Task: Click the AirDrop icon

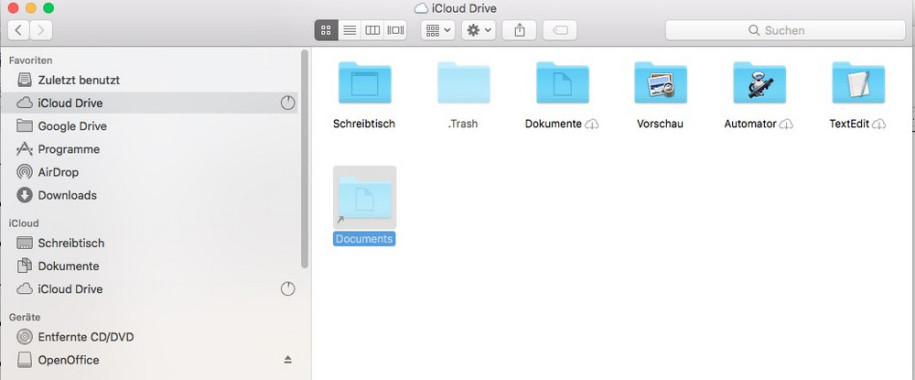Action: 25,172
